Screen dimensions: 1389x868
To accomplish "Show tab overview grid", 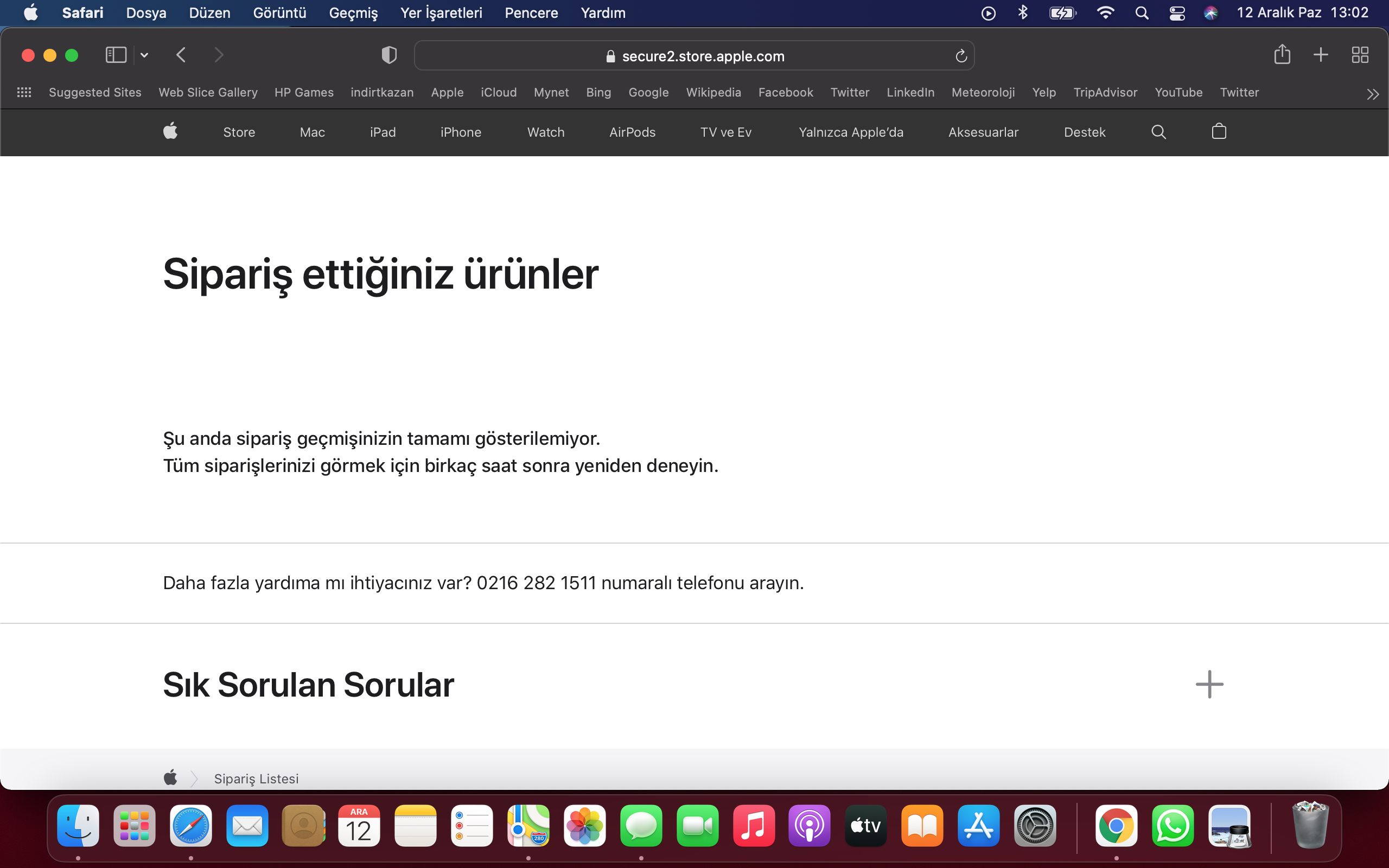I will [1360, 55].
